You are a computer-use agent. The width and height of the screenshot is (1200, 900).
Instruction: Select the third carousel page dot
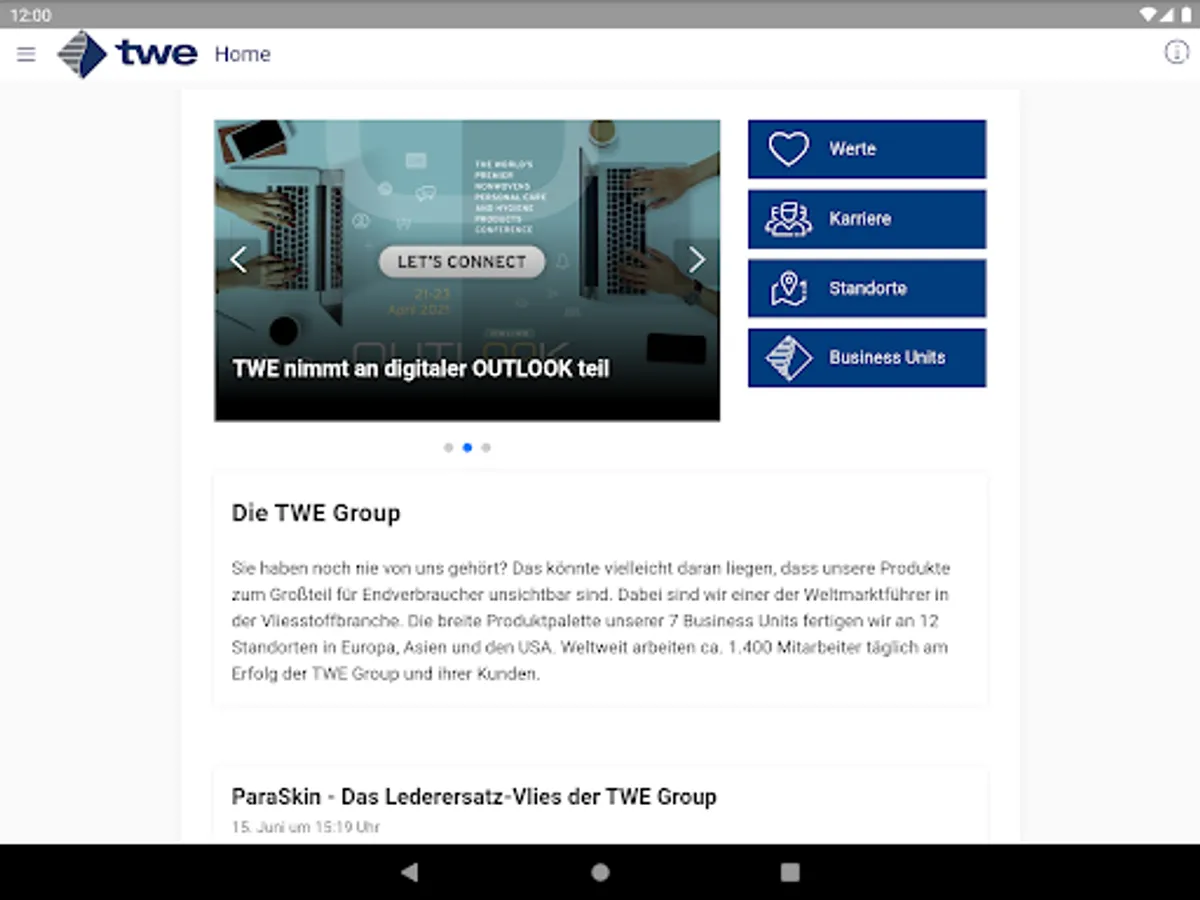coord(486,448)
